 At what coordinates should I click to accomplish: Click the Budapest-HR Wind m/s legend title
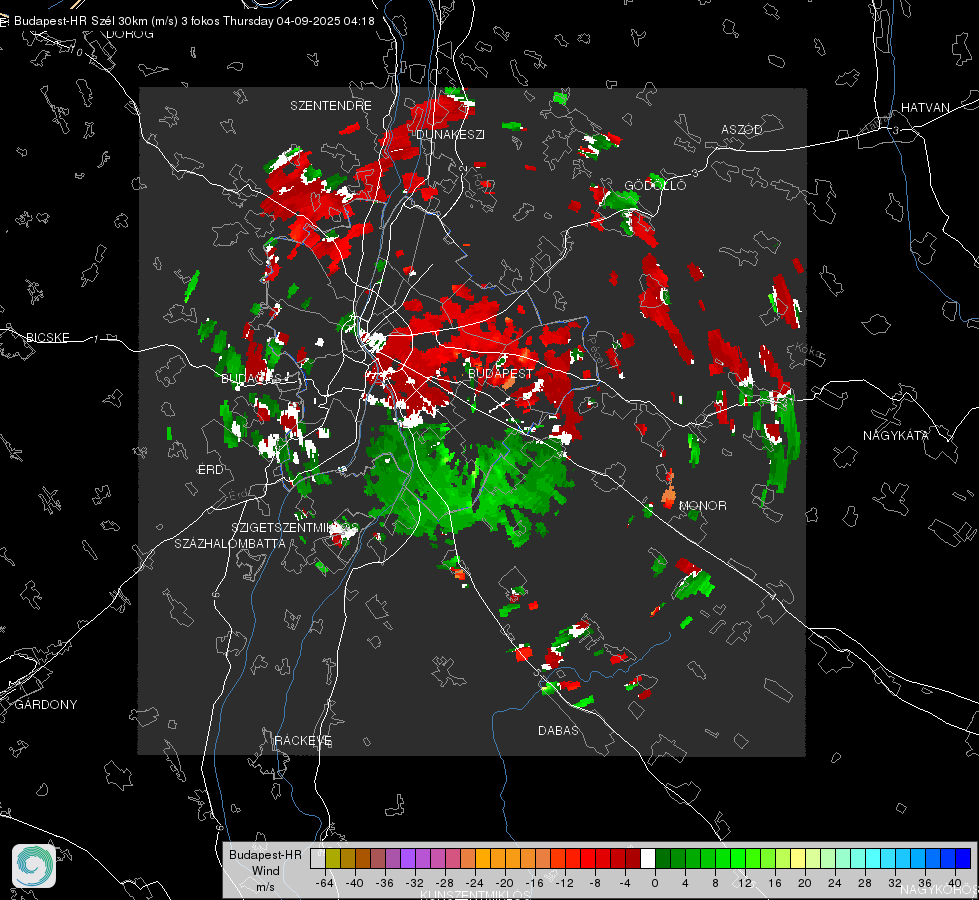265,871
